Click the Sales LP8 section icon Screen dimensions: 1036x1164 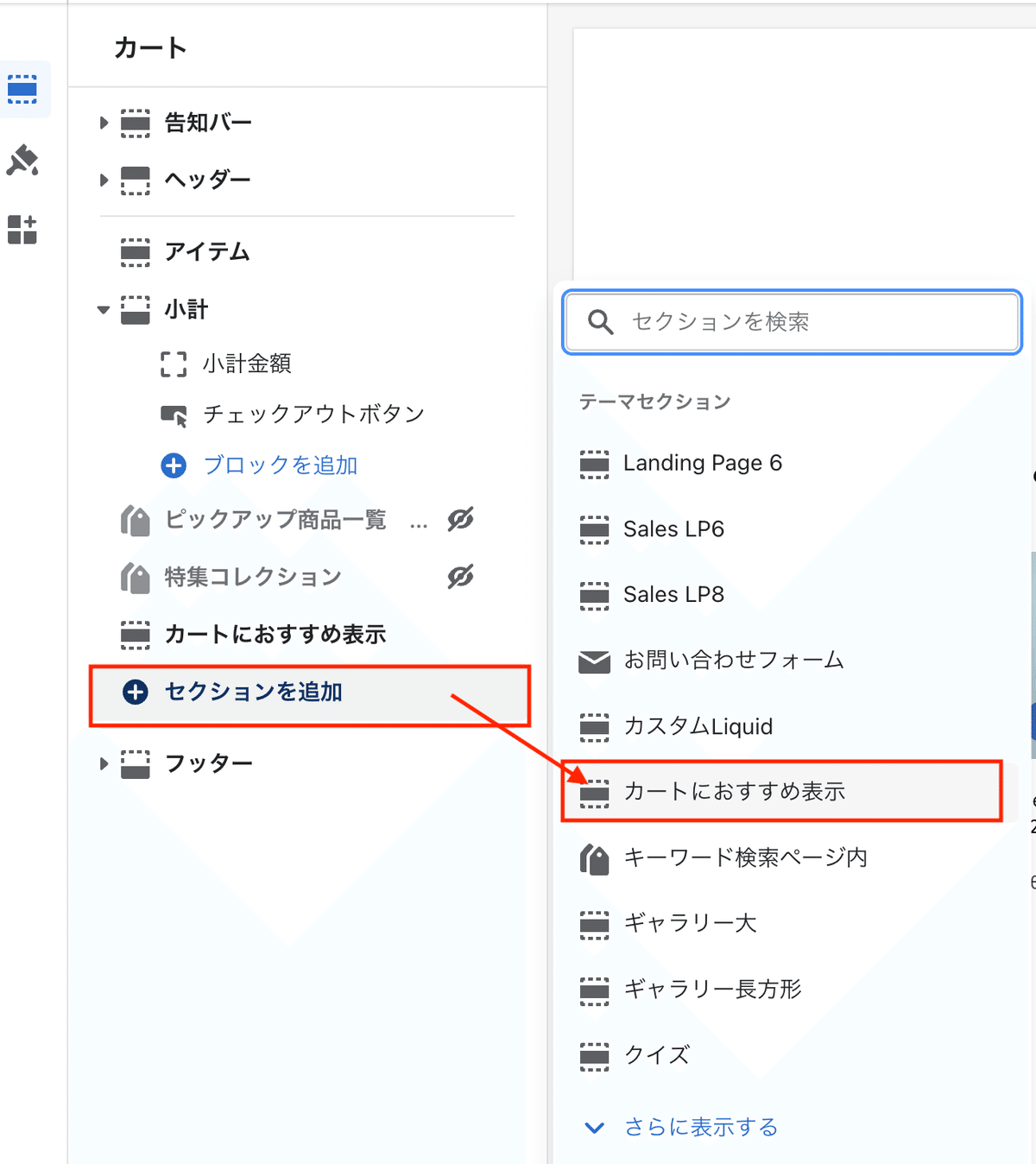pos(594,595)
